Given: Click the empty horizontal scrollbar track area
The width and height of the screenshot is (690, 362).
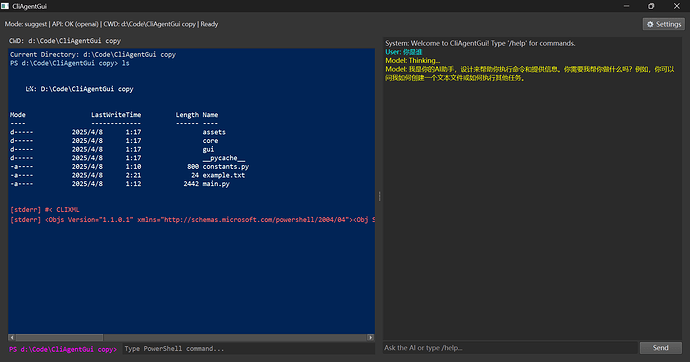Looking at the screenshot, I should [x=235, y=337].
